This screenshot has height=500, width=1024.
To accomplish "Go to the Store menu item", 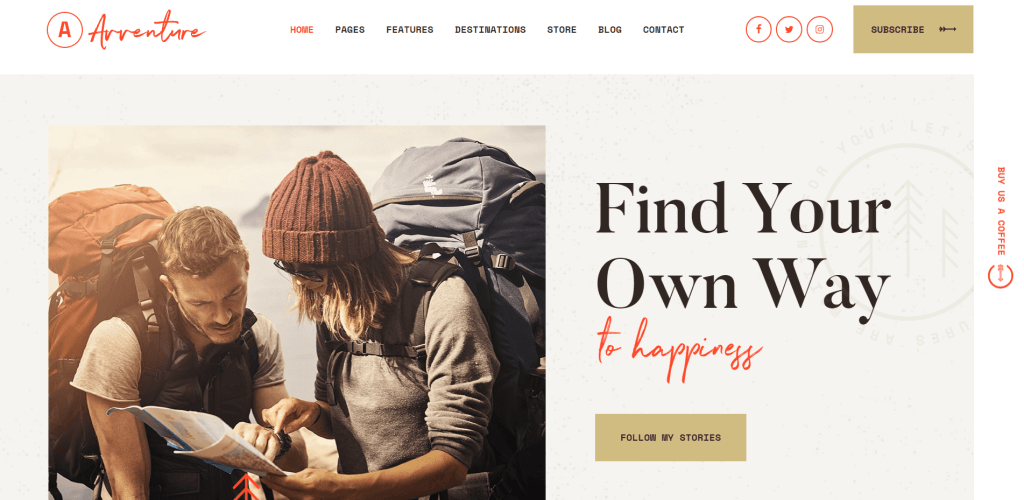I will click(x=562, y=29).
